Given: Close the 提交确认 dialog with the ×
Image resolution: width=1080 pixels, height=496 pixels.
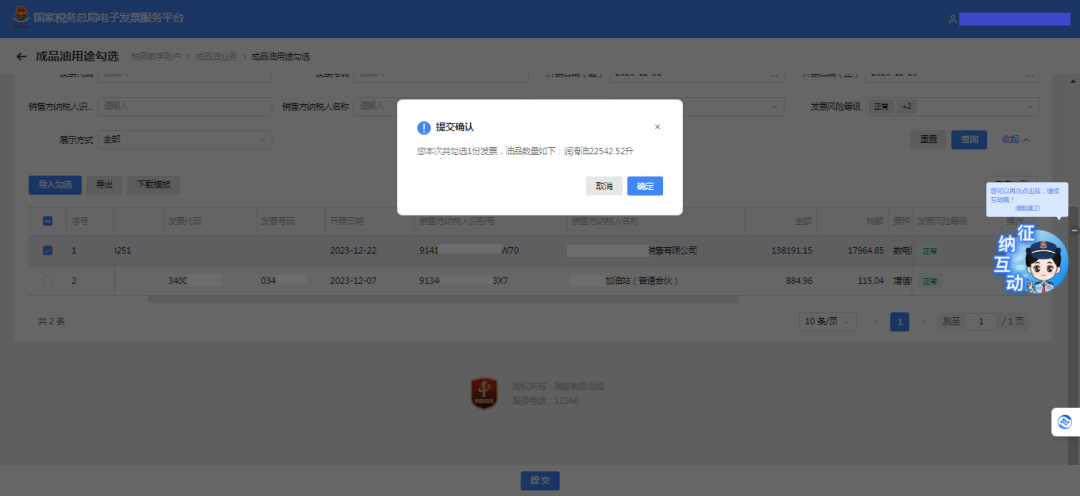Looking at the screenshot, I should coord(657,127).
